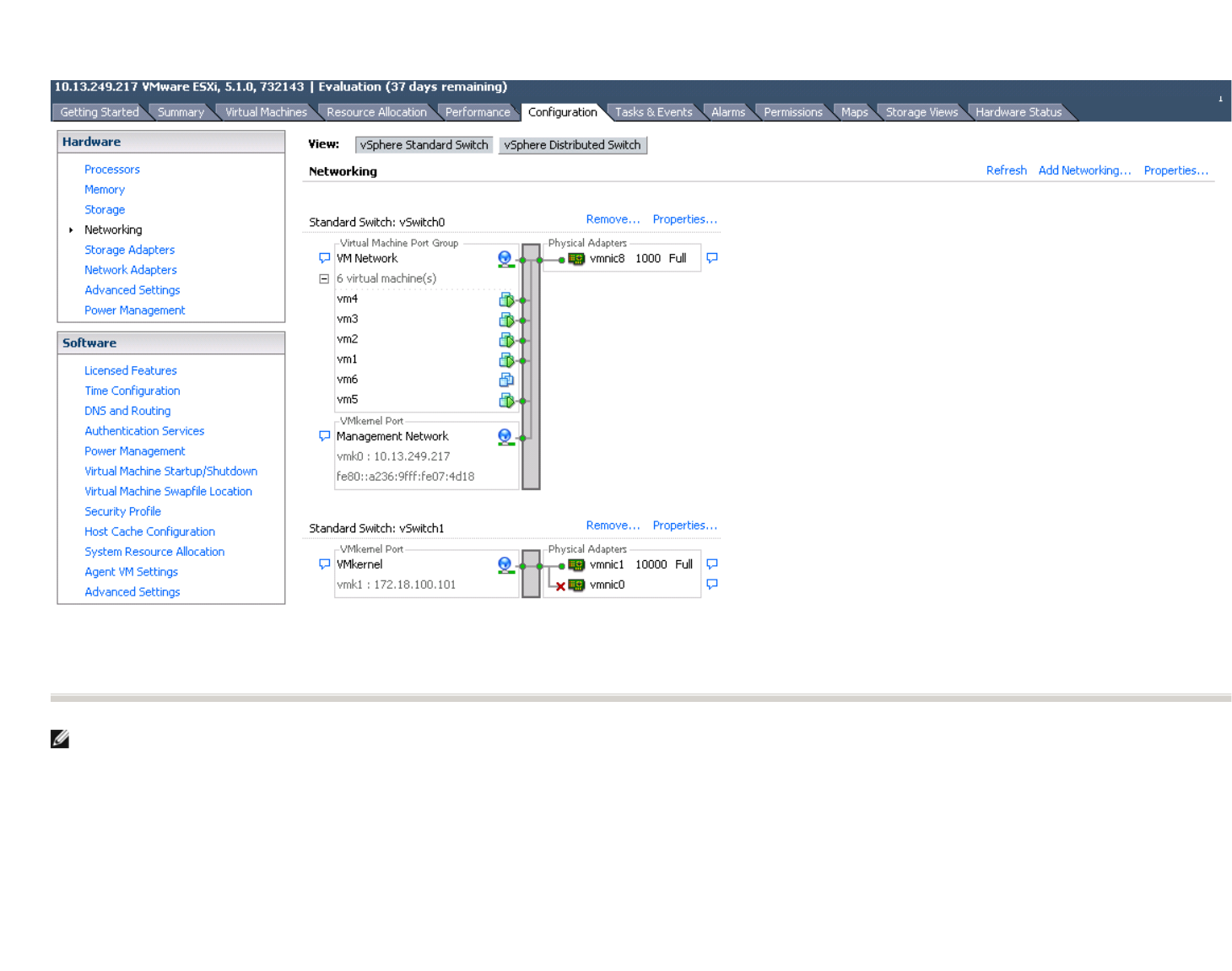Viewport: 1232px width, 971px height.
Task: Open the Performance tab
Action: [x=478, y=112]
